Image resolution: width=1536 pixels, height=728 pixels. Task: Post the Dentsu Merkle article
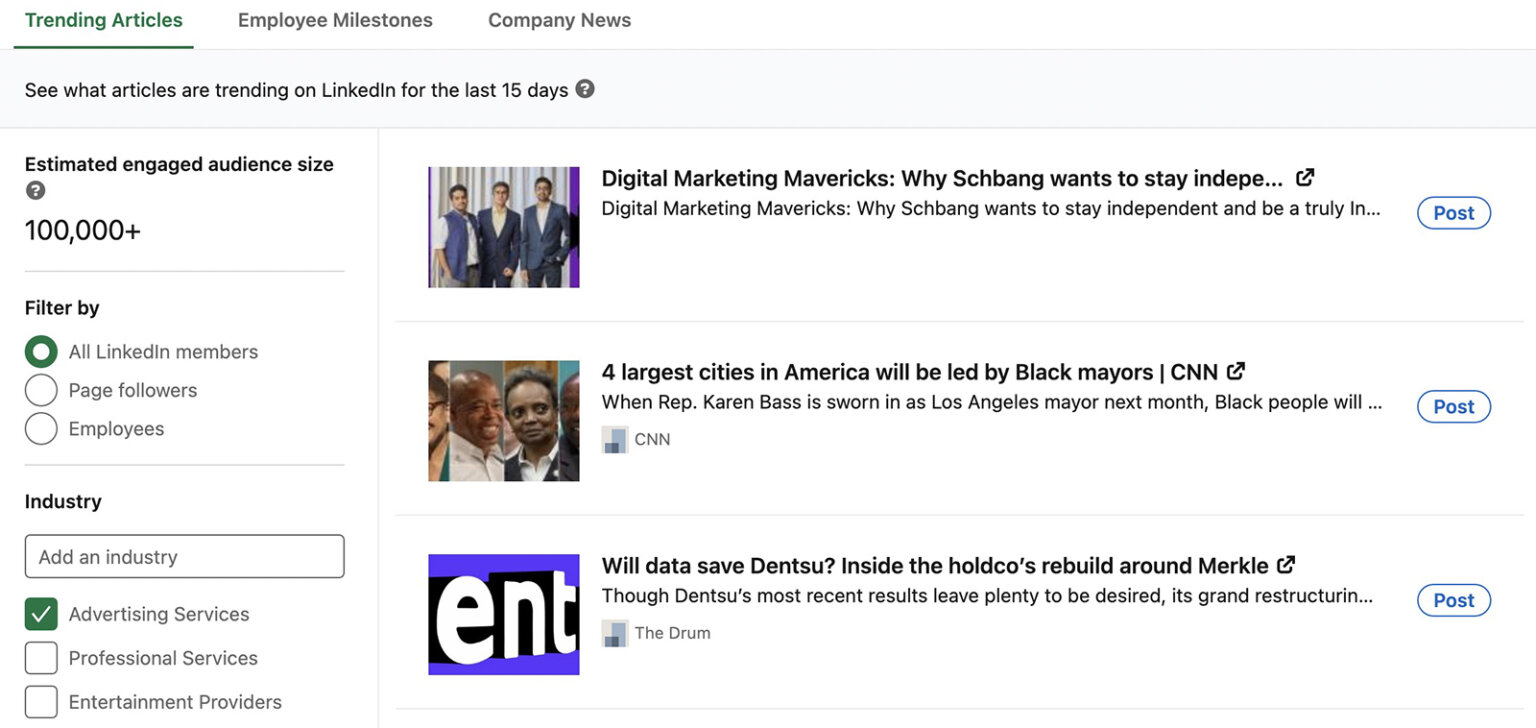[1453, 600]
